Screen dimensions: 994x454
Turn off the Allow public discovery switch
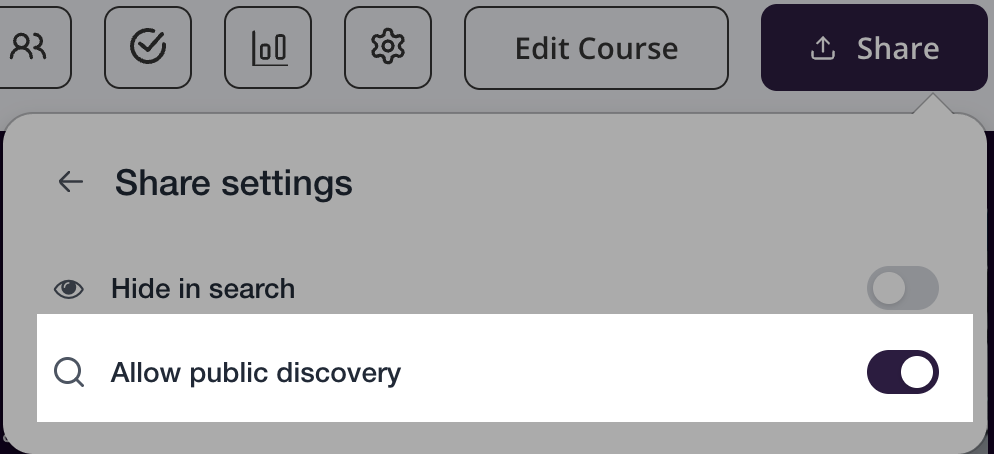tap(902, 373)
